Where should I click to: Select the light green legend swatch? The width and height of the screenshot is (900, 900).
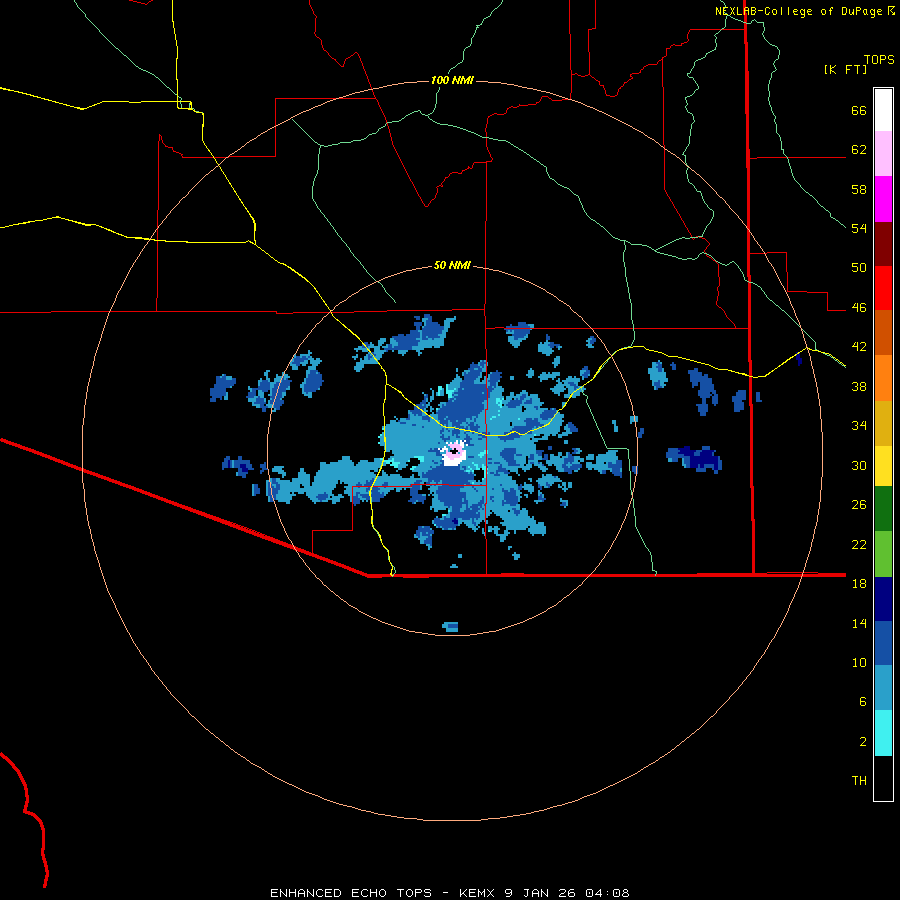coord(883,554)
